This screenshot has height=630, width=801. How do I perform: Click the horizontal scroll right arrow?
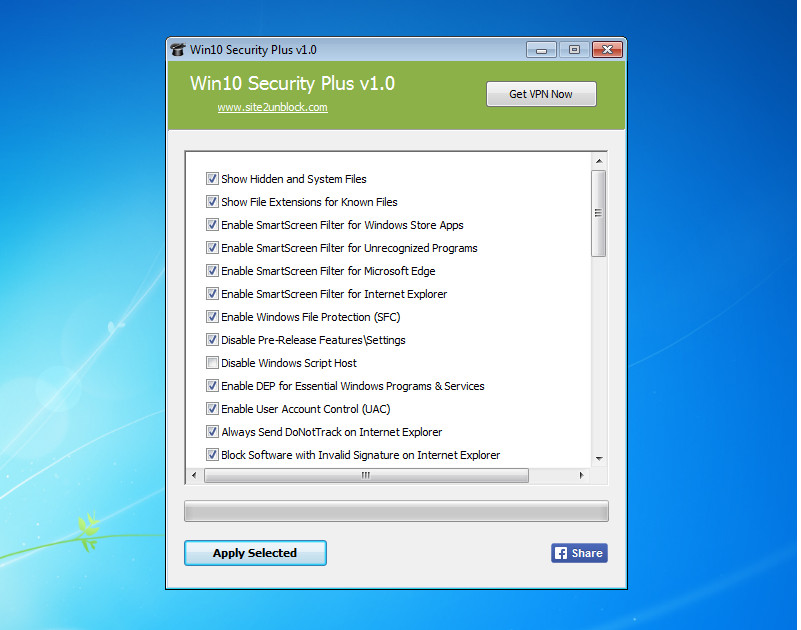[x=581, y=475]
